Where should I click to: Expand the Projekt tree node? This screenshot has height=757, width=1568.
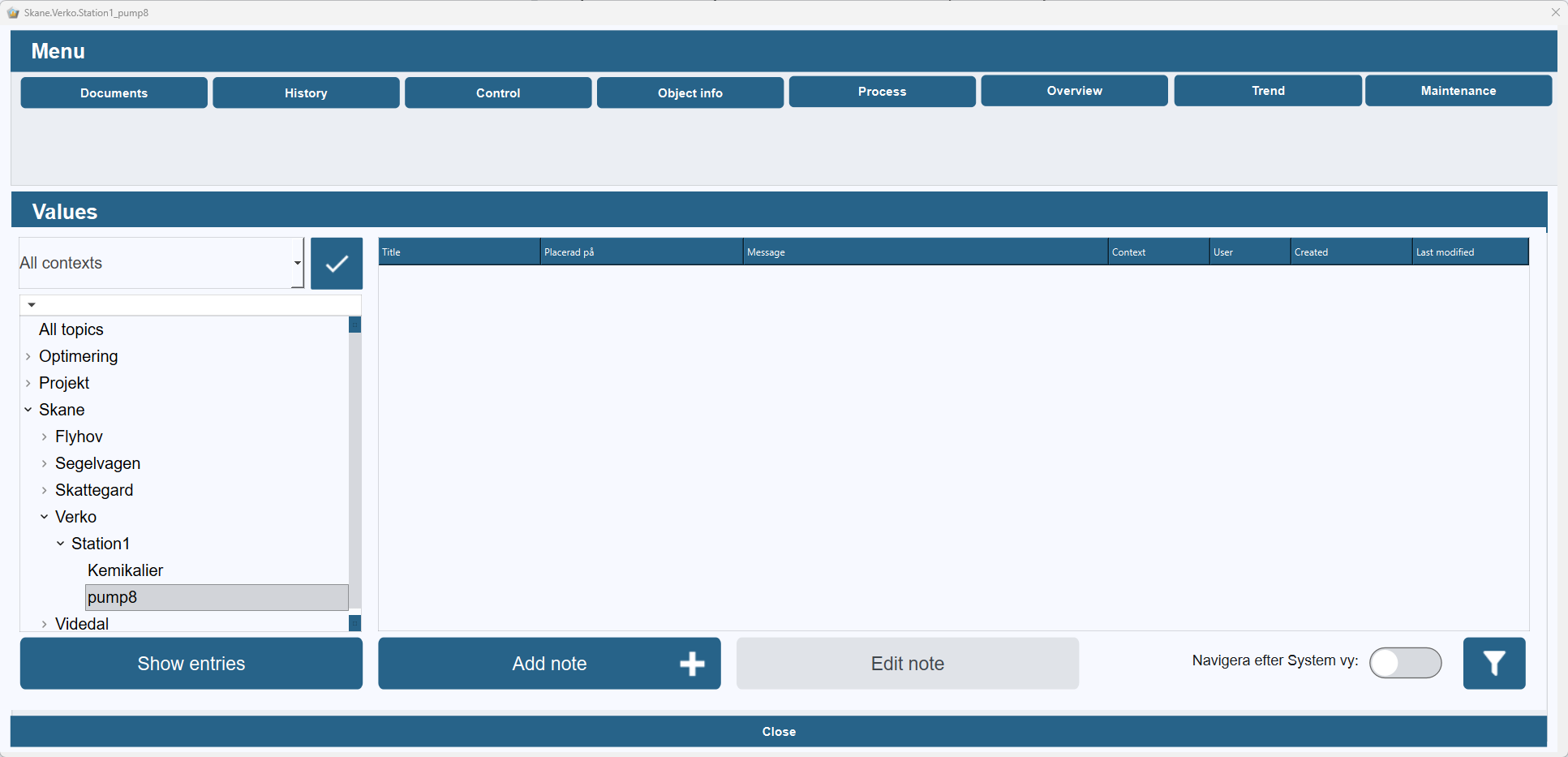[x=28, y=383]
